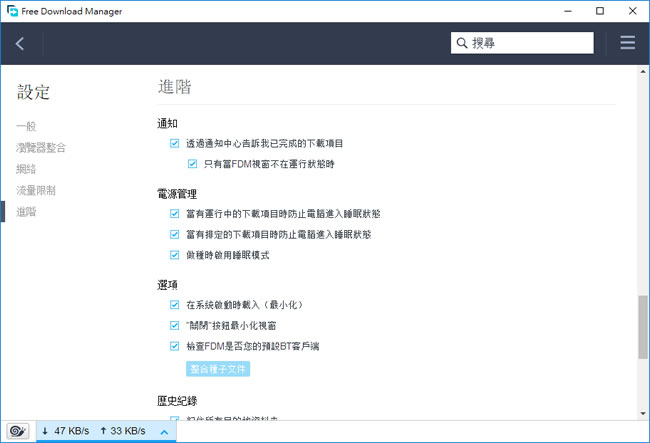Click the Free Download Manager logo icon
This screenshot has width=650, height=443.
(12, 11)
